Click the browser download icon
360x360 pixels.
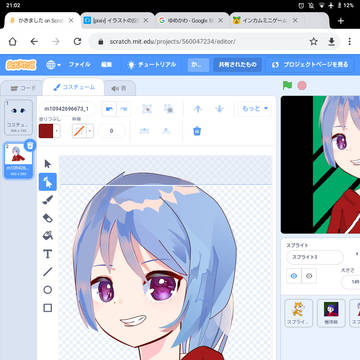click(331, 41)
